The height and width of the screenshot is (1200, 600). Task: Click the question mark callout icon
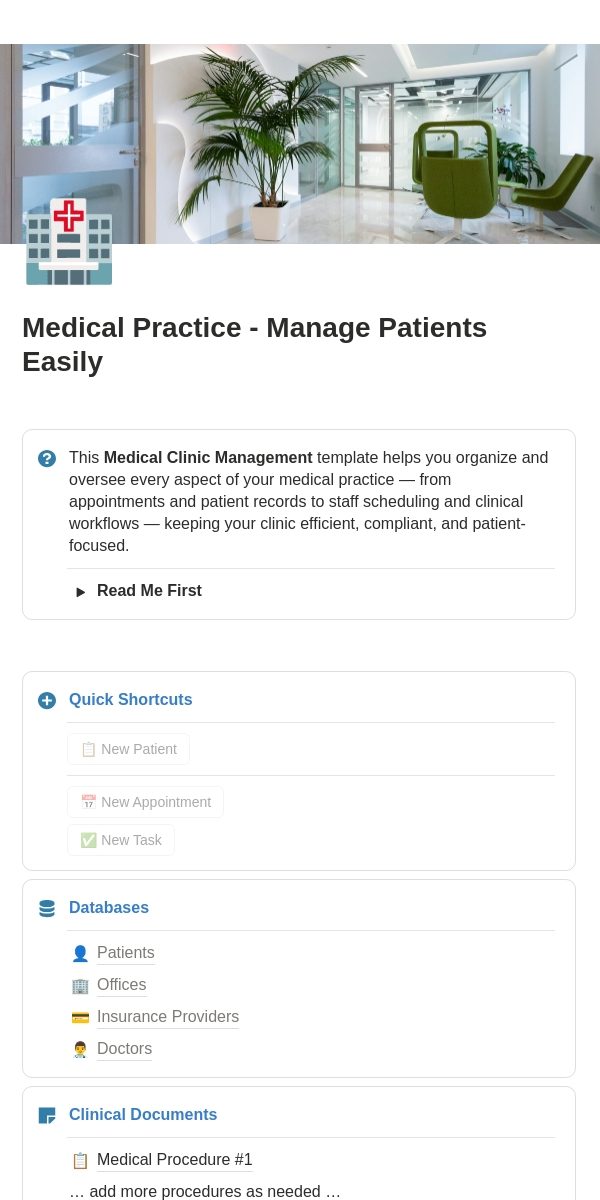47,458
